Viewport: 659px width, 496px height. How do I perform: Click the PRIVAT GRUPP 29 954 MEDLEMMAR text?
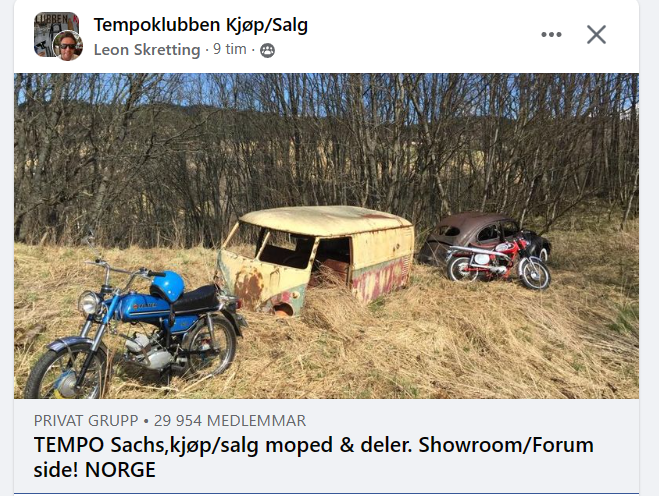pos(170,420)
